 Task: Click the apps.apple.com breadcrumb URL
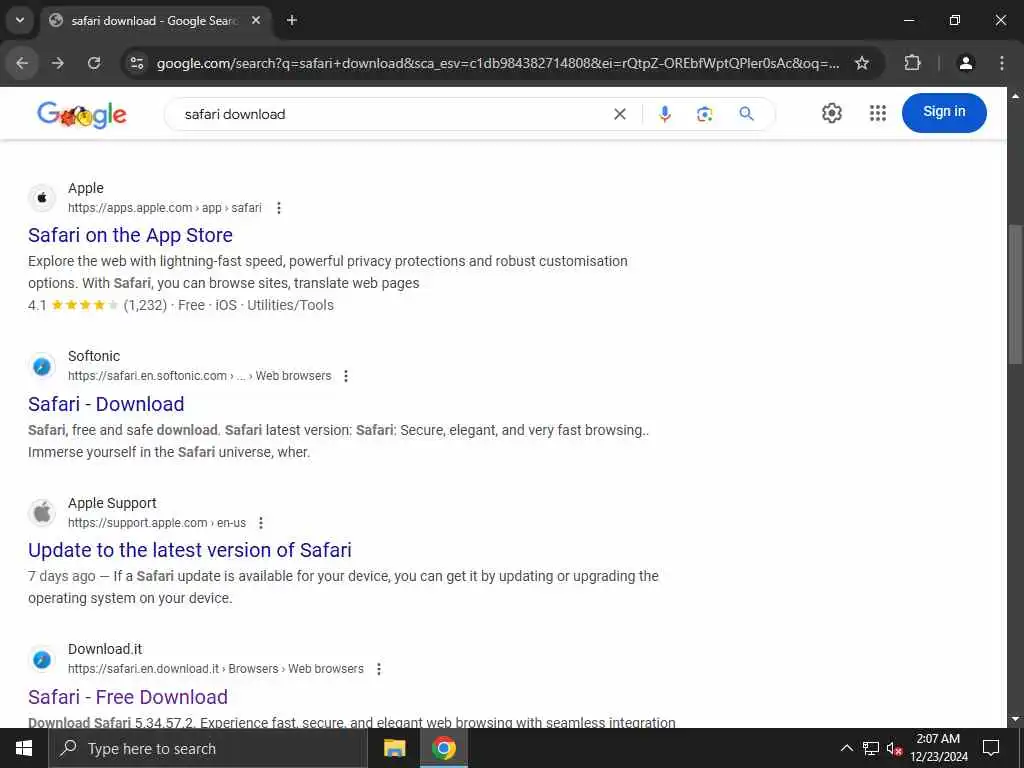pos(165,208)
